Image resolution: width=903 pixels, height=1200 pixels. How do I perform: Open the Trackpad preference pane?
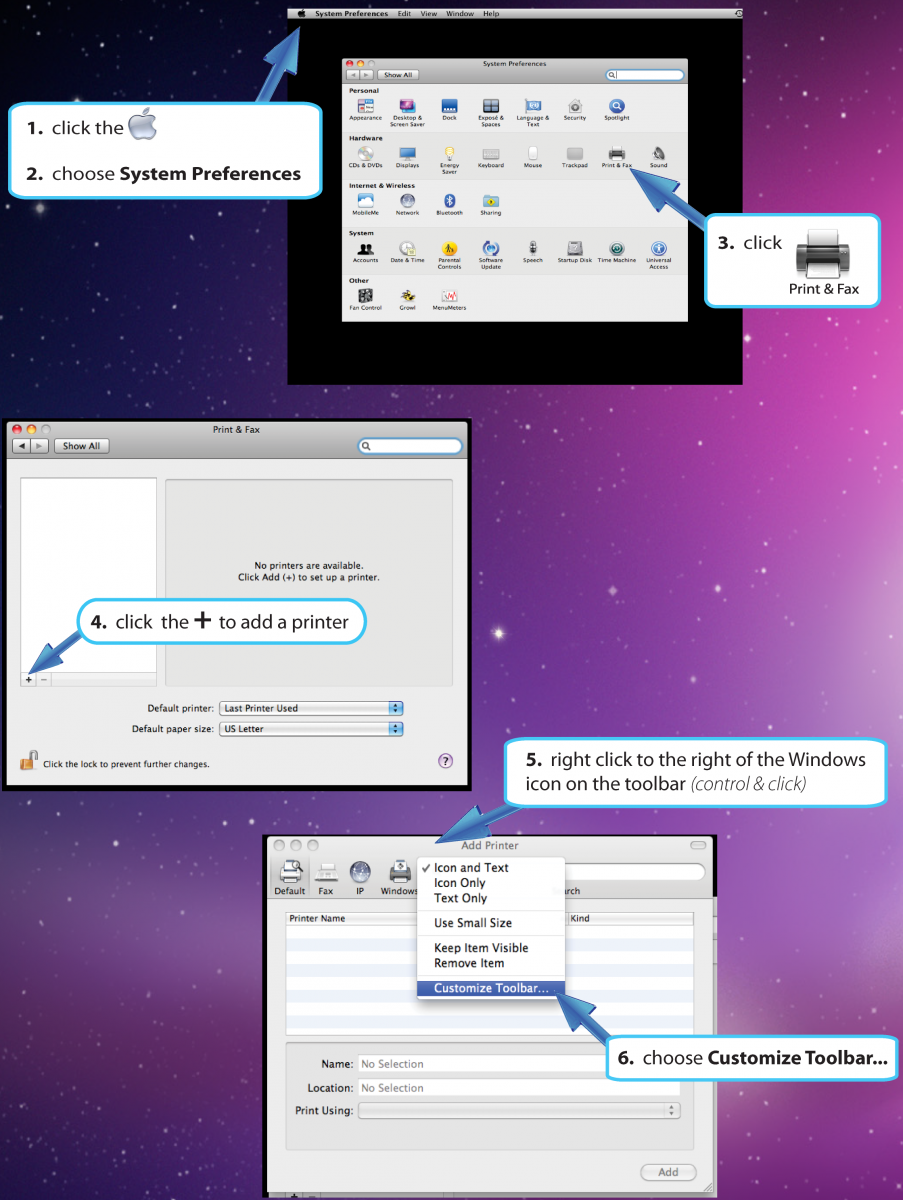[x=575, y=158]
